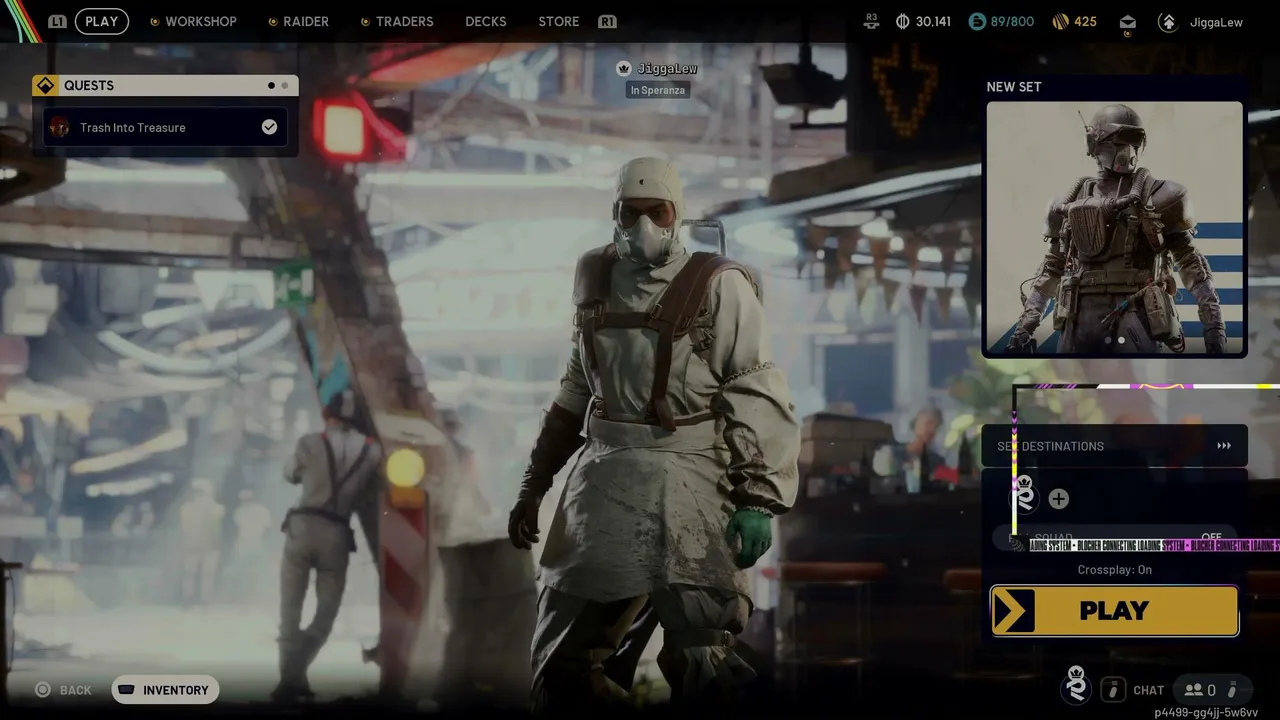The height and width of the screenshot is (720, 1280).
Task: Click the BACK circle button icon
Action: 43,690
